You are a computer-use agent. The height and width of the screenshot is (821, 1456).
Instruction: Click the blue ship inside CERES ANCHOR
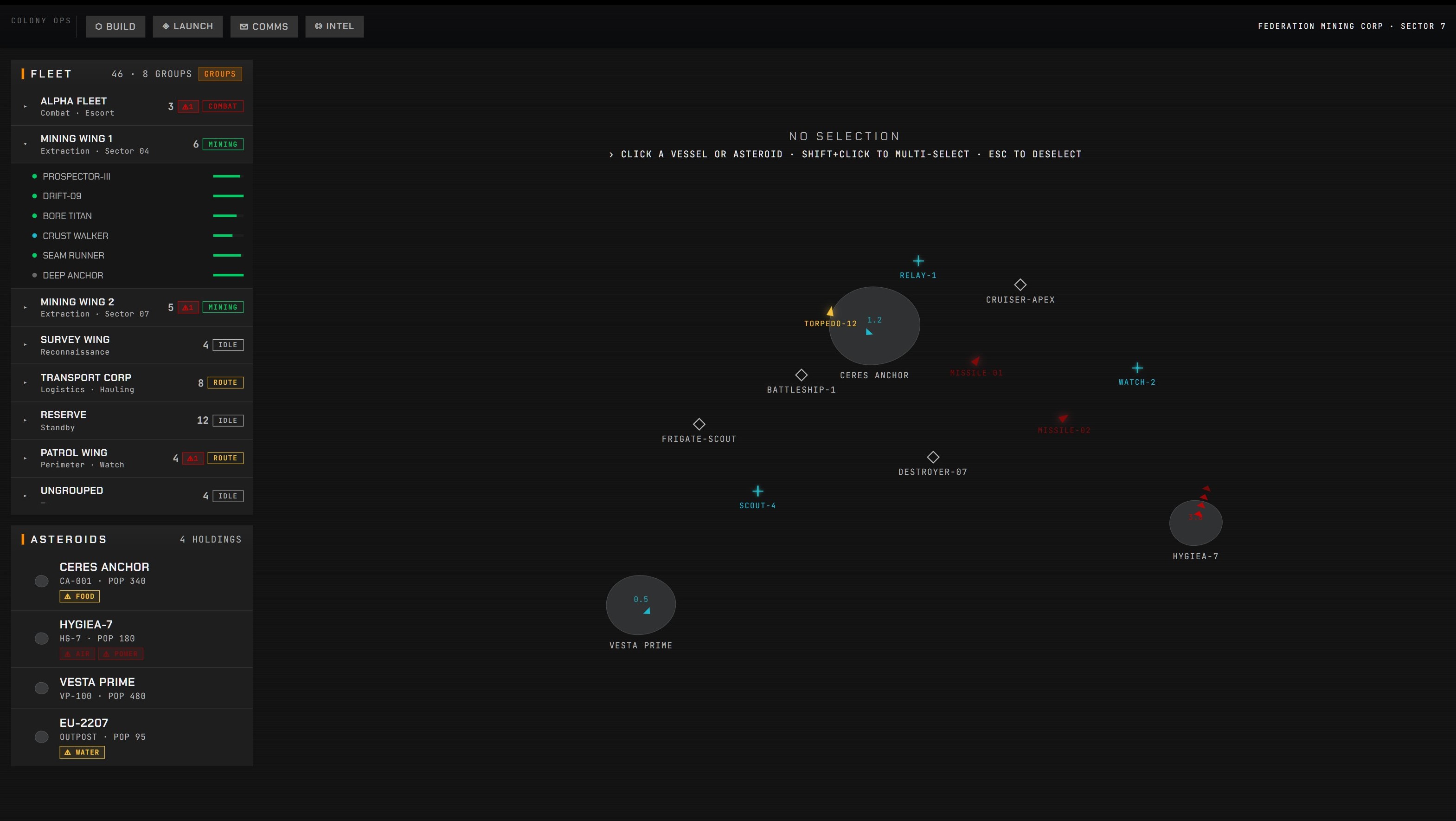[869, 332]
